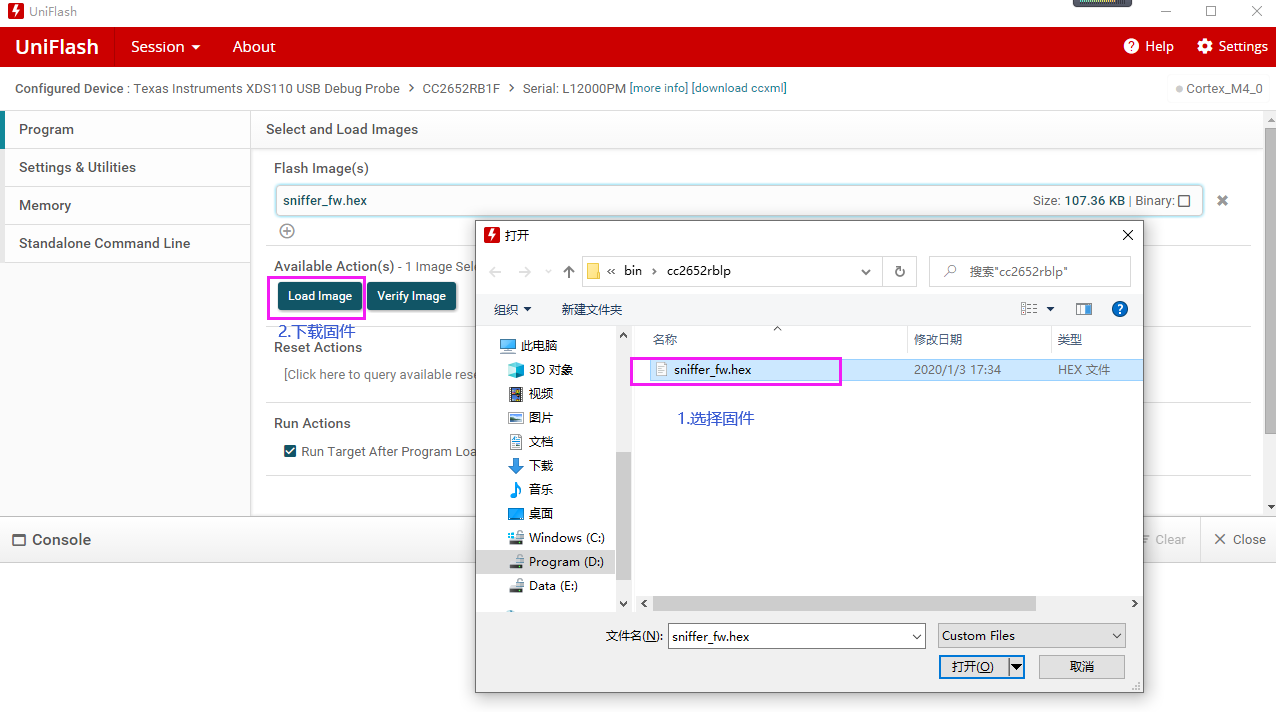Expand the address bar path dropdown
The height and width of the screenshot is (712, 1276).
coord(866,271)
